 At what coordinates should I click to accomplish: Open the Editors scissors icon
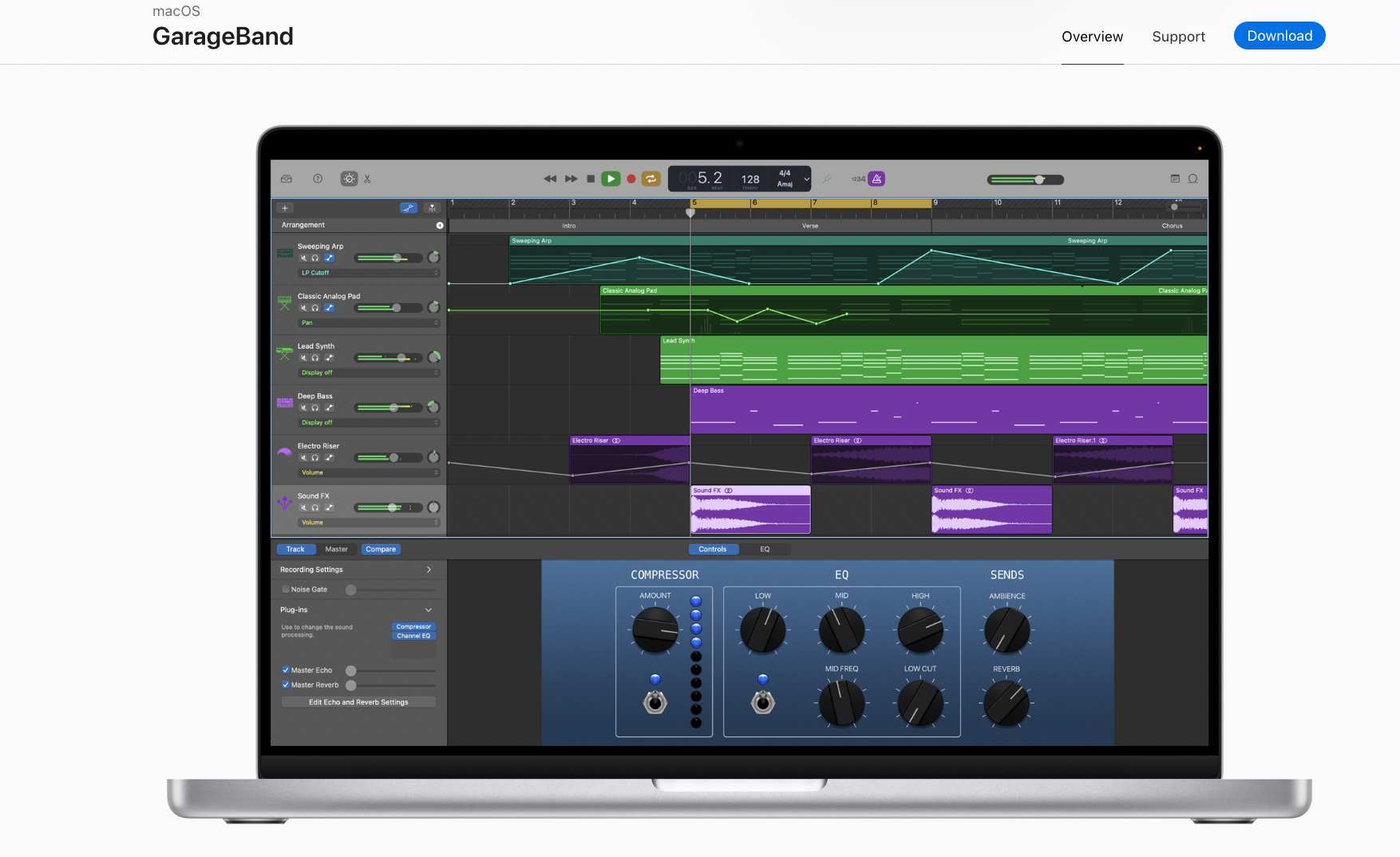pyautogui.click(x=367, y=179)
